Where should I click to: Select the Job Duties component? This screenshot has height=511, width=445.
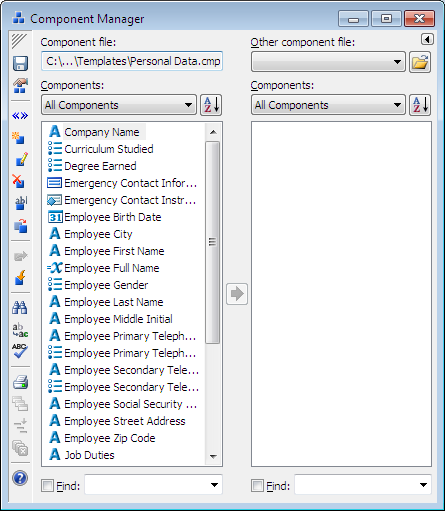point(81,455)
